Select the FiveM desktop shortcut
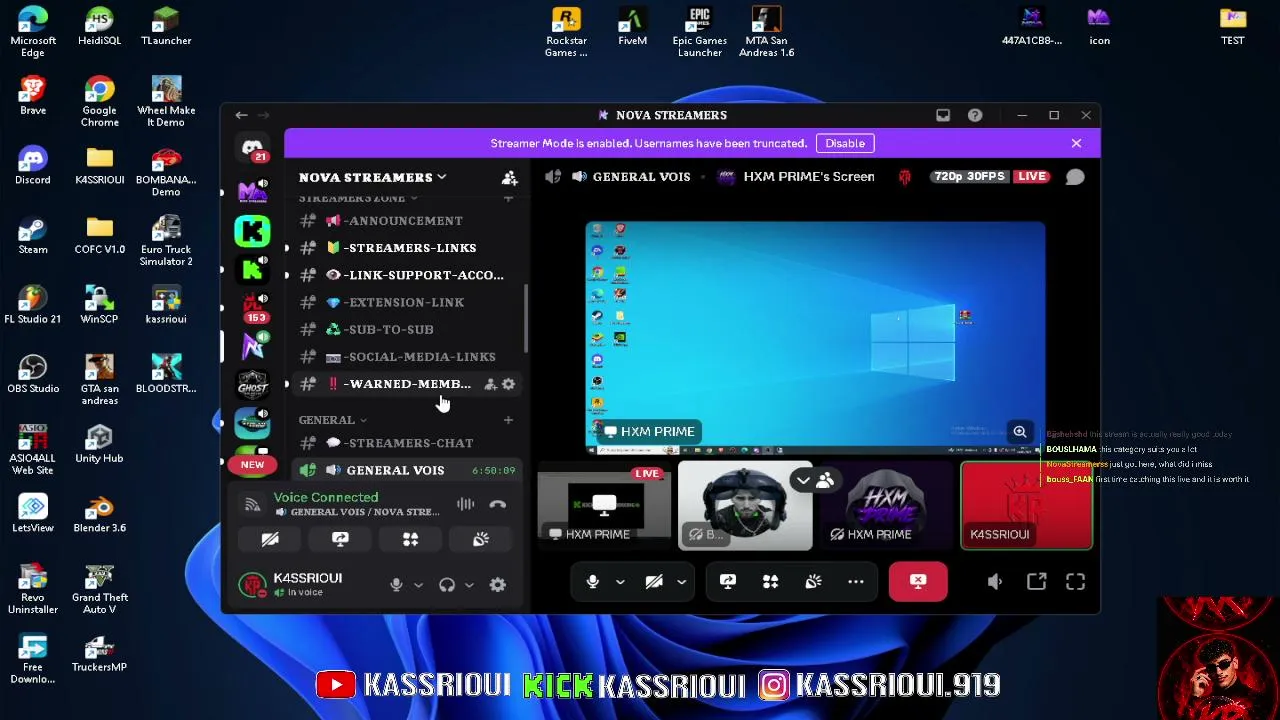 tap(633, 27)
